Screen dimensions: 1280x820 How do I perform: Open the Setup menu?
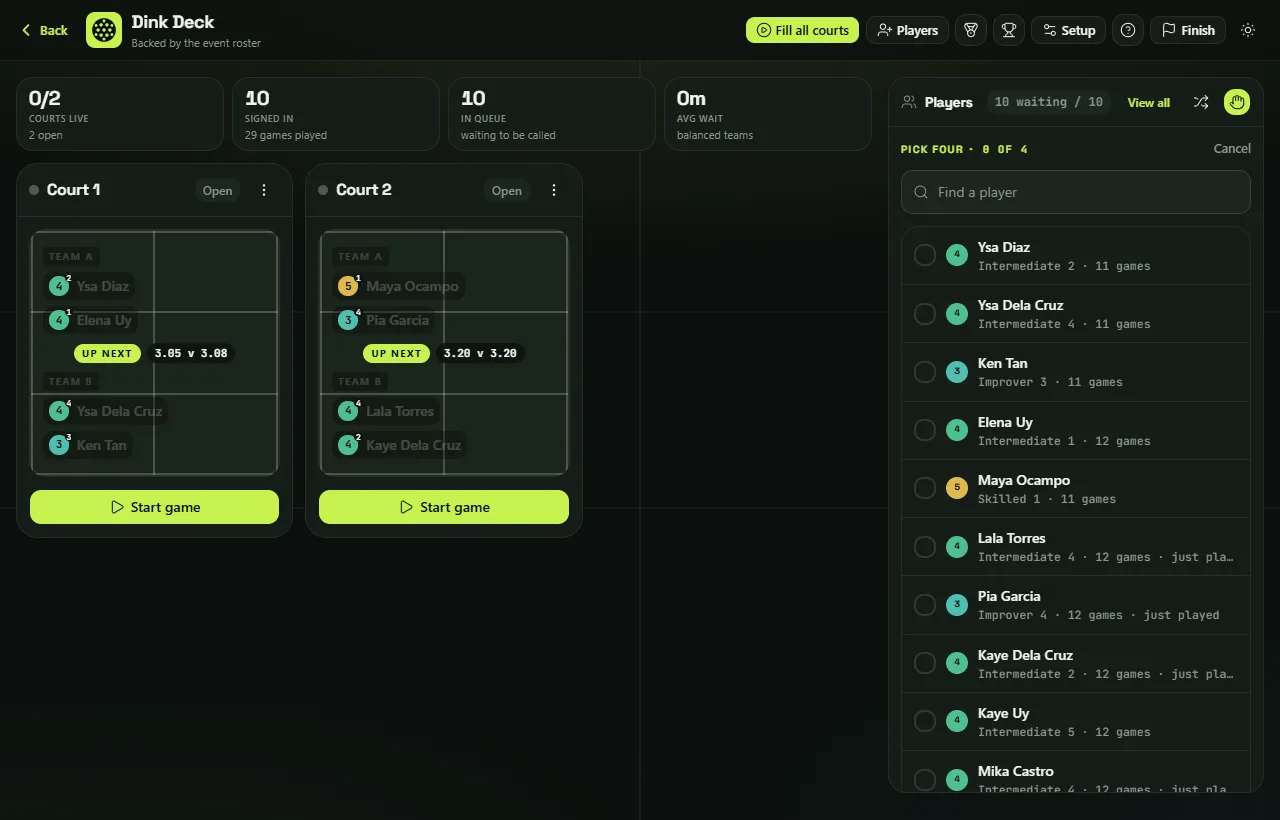click(x=1068, y=30)
